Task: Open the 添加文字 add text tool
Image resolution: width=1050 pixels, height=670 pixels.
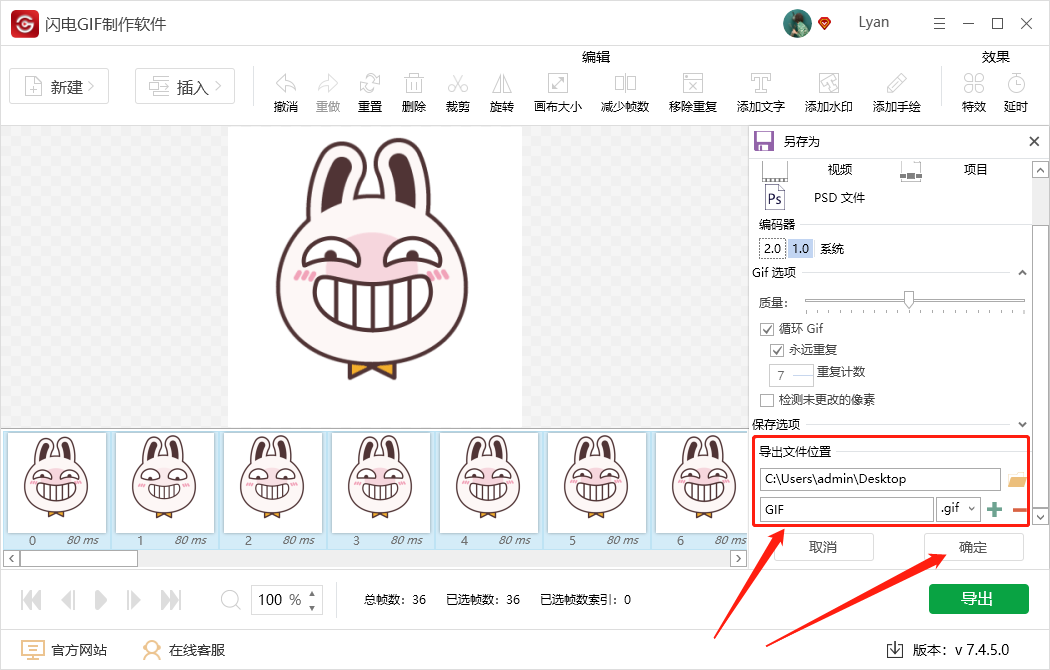Action: coord(761,84)
